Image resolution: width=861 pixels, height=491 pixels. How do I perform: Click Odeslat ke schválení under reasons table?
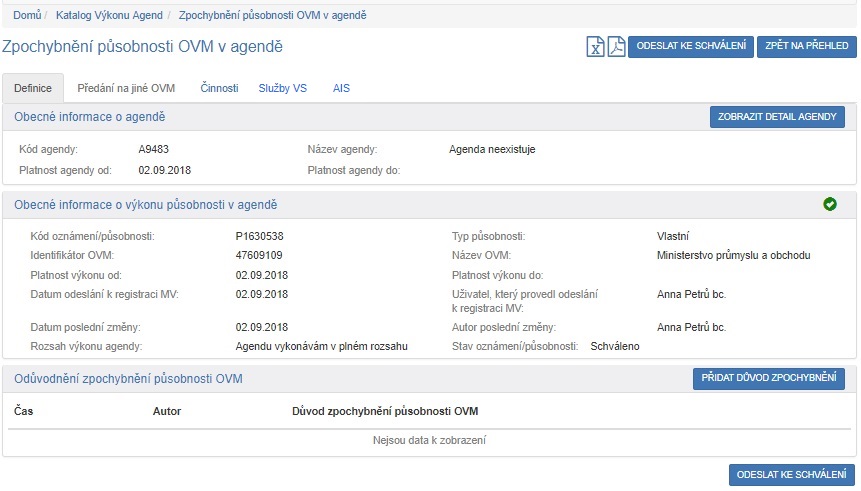(x=791, y=474)
